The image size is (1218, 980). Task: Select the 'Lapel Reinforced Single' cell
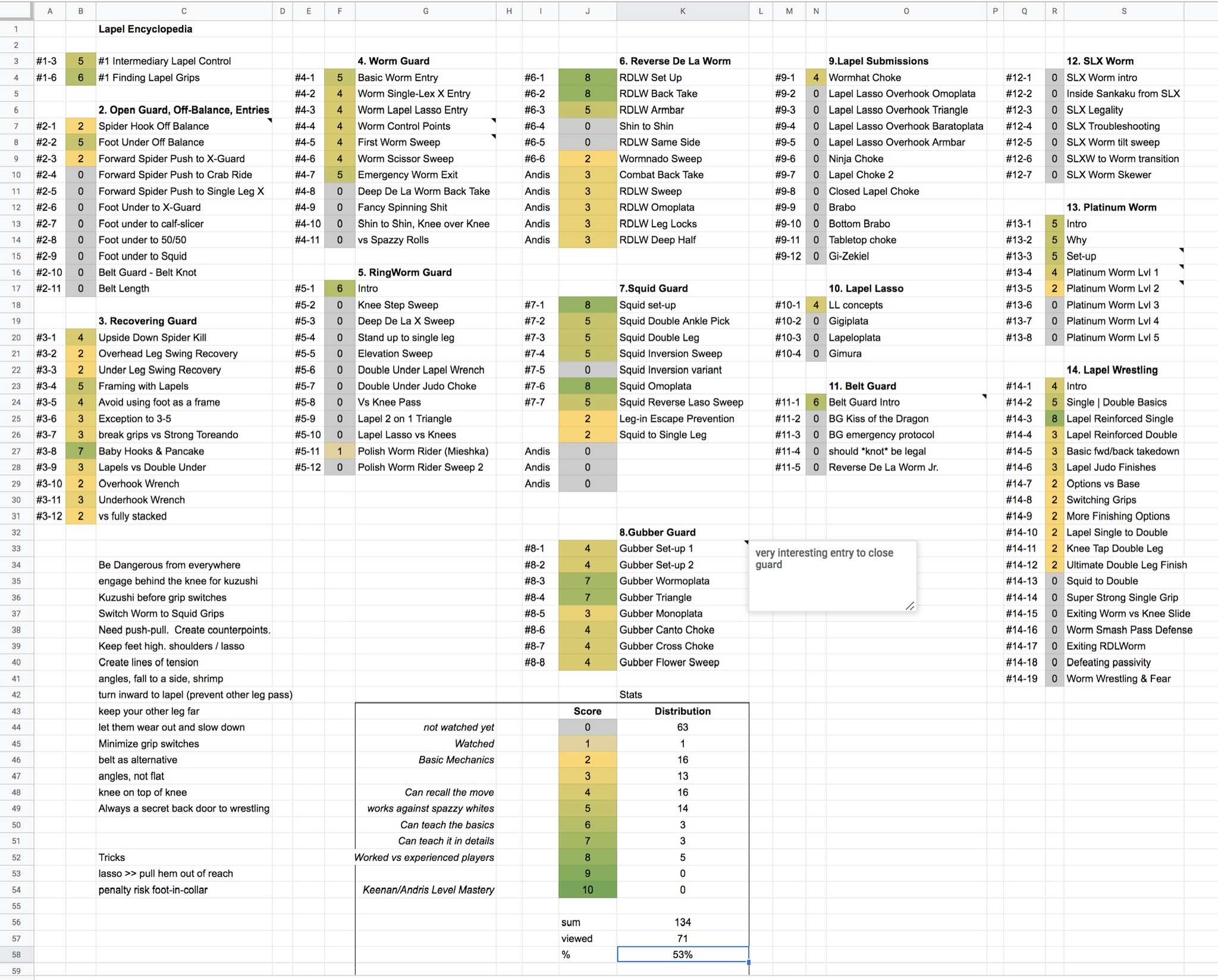click(x=1119, y=419)
